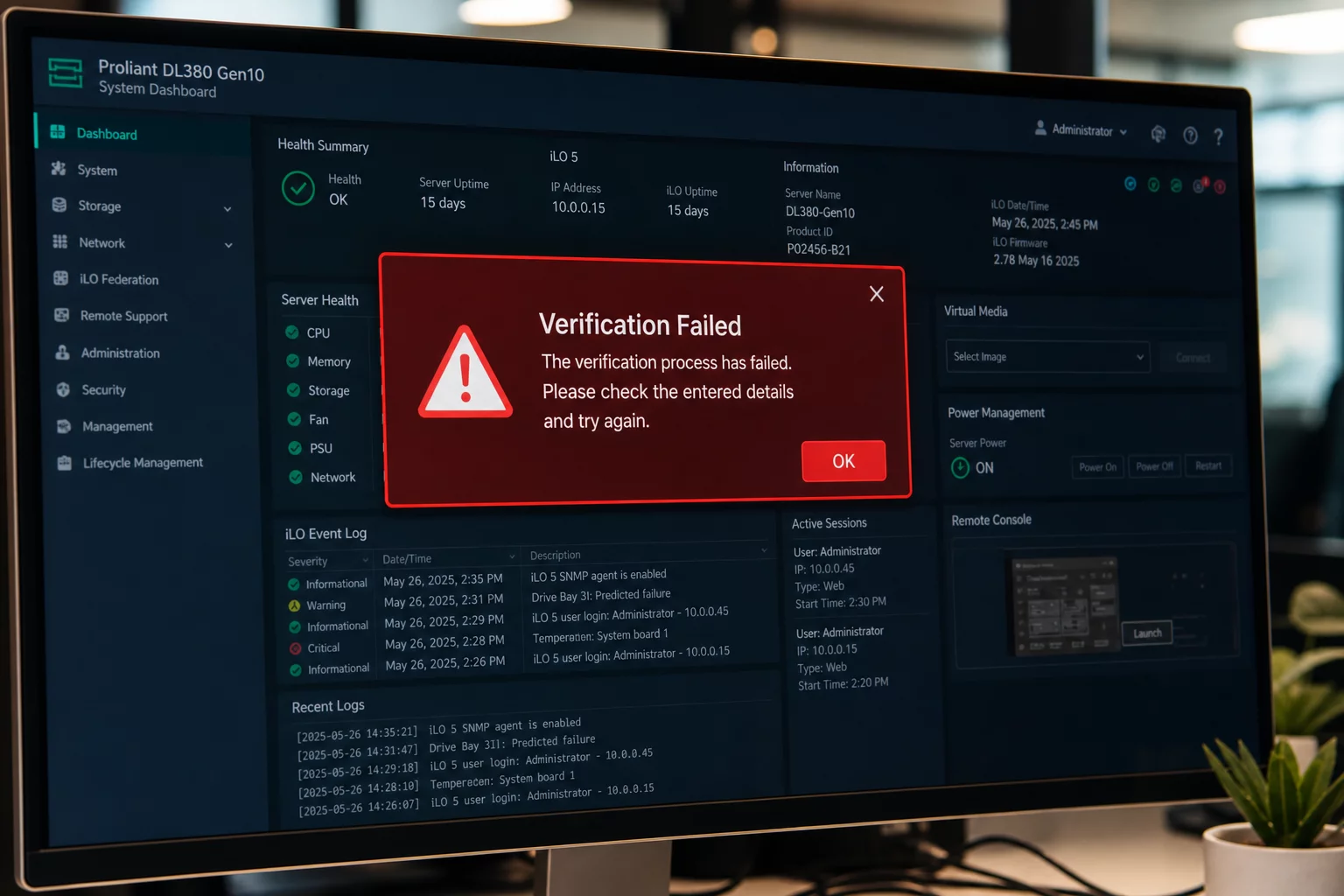Click the blue circular status icon
This screenshot has height=896, width=1344.
click(x=1130, y=184)
